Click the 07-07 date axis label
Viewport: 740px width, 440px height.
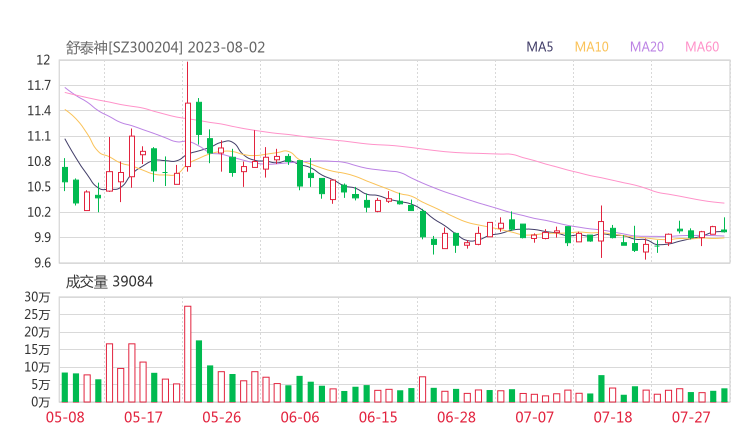click(534, 417)
